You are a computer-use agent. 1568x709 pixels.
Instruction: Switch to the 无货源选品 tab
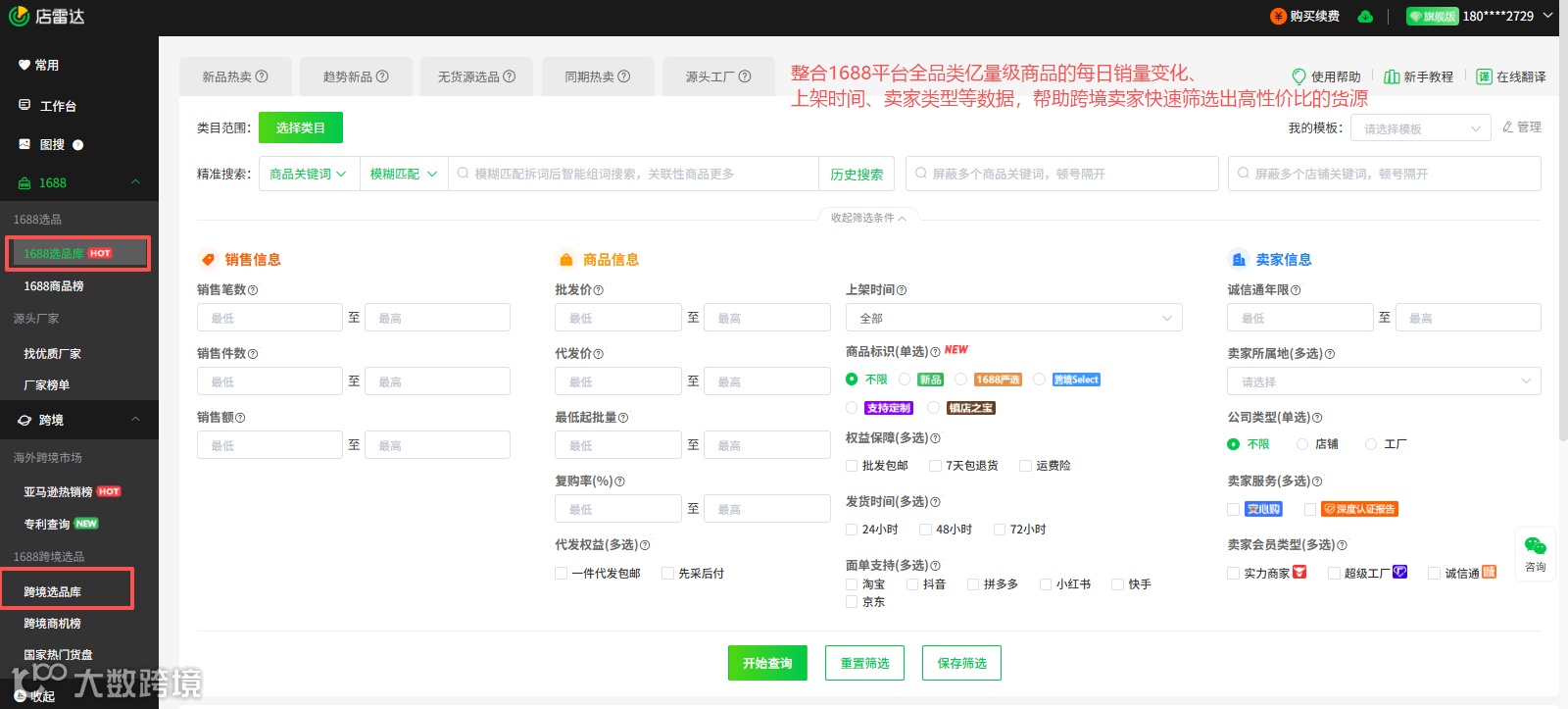pos(478,76)
